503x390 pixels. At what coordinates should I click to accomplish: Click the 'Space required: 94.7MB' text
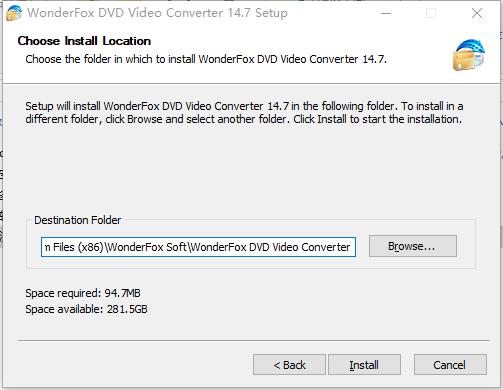[x=83, y=293]
